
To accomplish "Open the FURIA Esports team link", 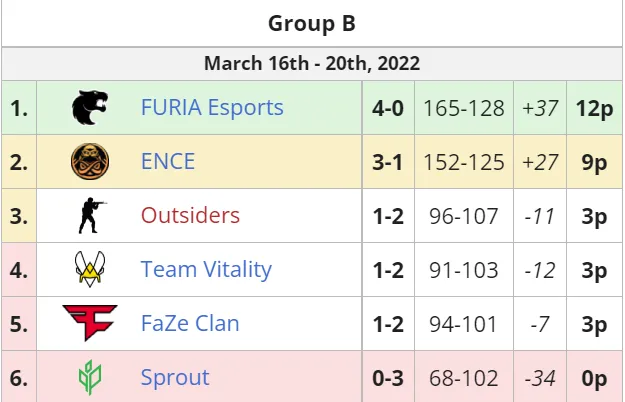I will tap(212, 108).
